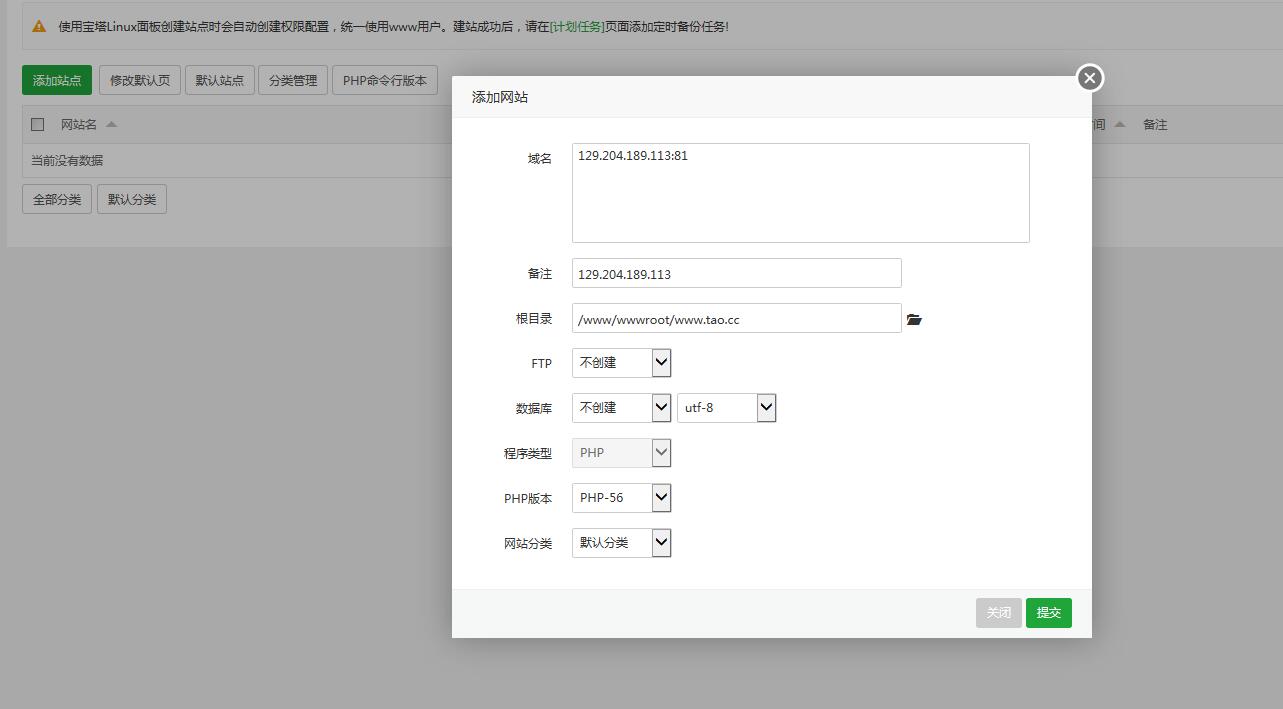Screen dimensions: 1283x709
Task: Expand the 数据库 creation dropdown
Action: 621,408
